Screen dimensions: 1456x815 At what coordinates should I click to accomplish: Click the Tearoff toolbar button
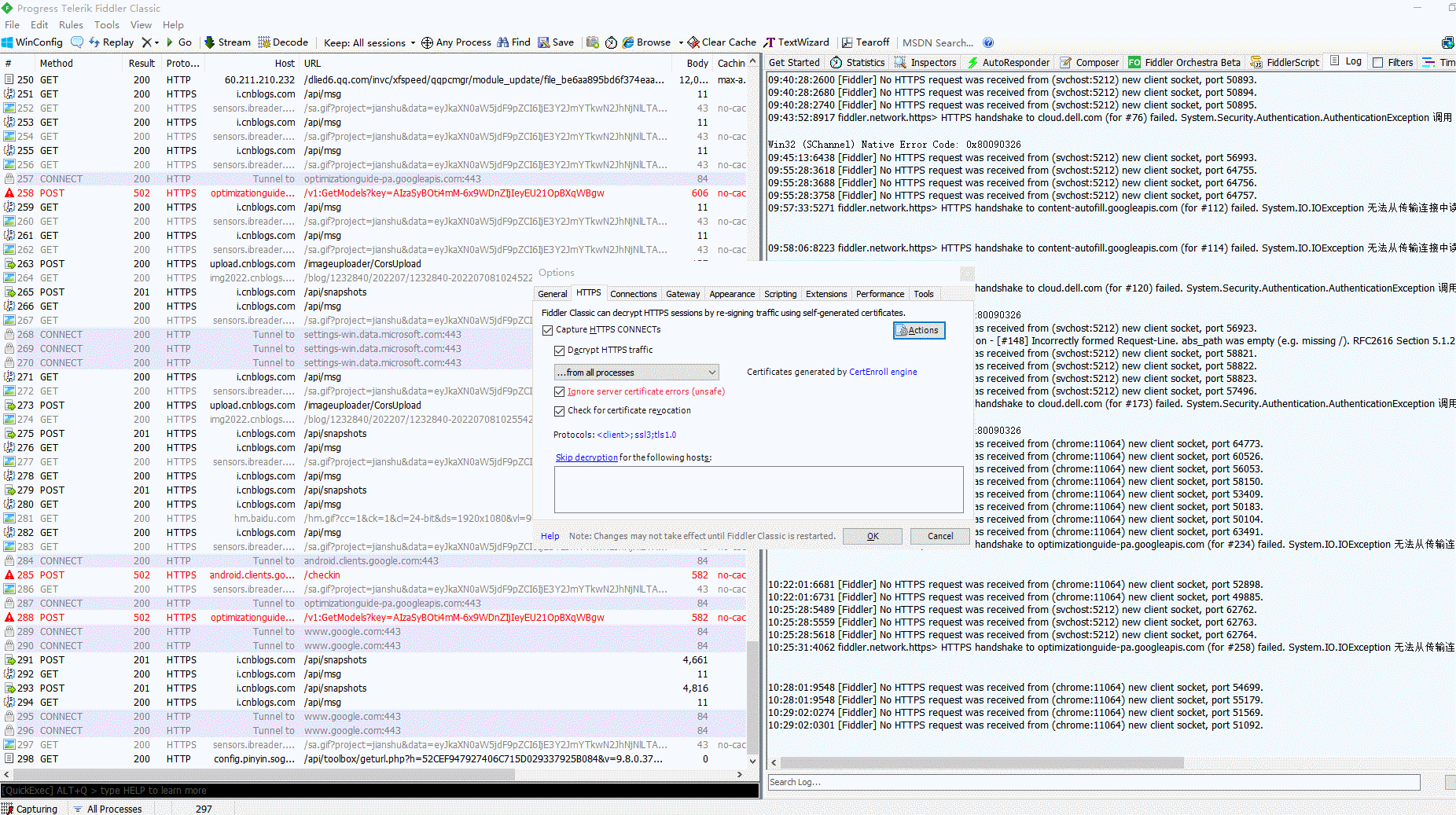(866, 42)
